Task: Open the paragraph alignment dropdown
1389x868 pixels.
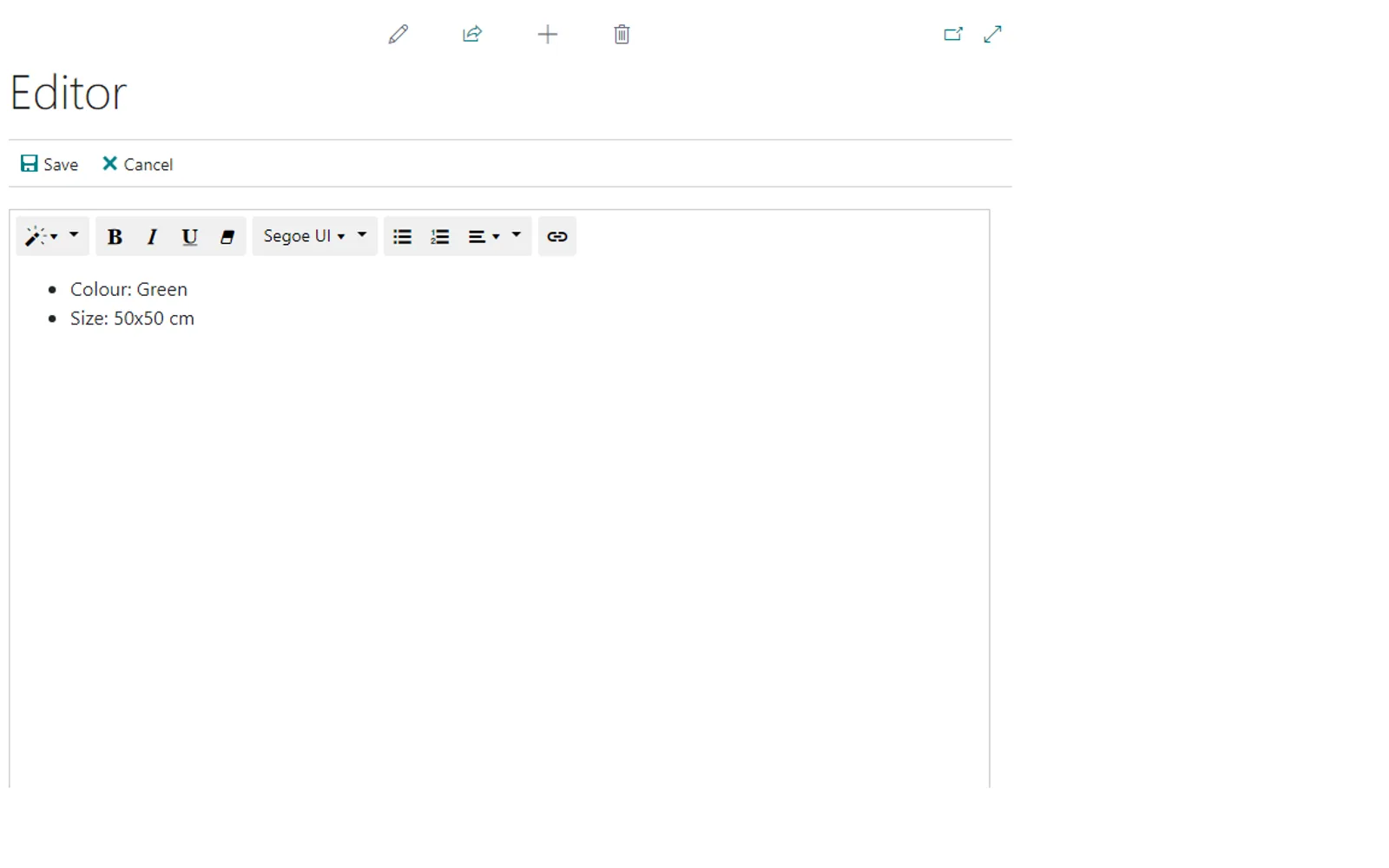Action: 483,237
